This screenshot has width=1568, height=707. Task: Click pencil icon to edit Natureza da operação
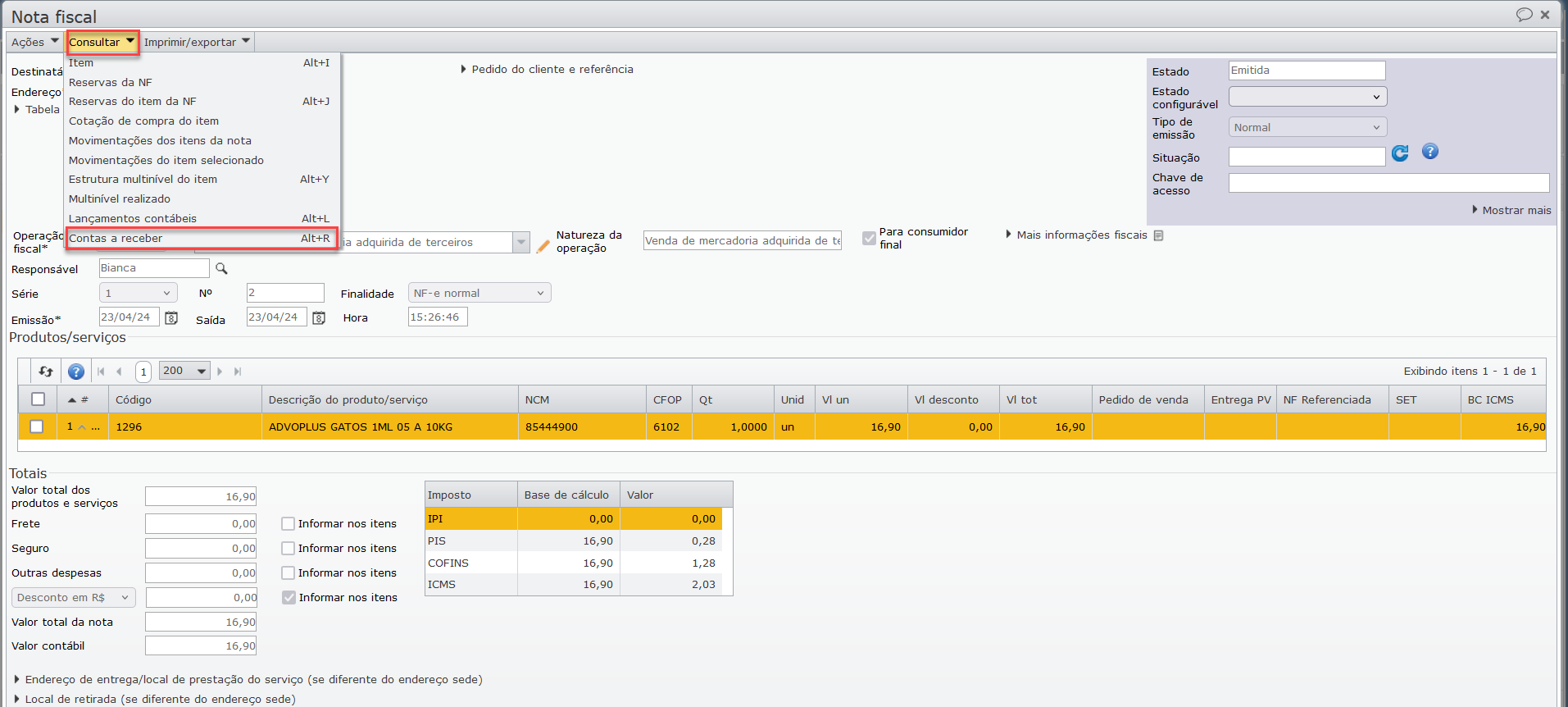pyautogui.click(x=543, y=245)
